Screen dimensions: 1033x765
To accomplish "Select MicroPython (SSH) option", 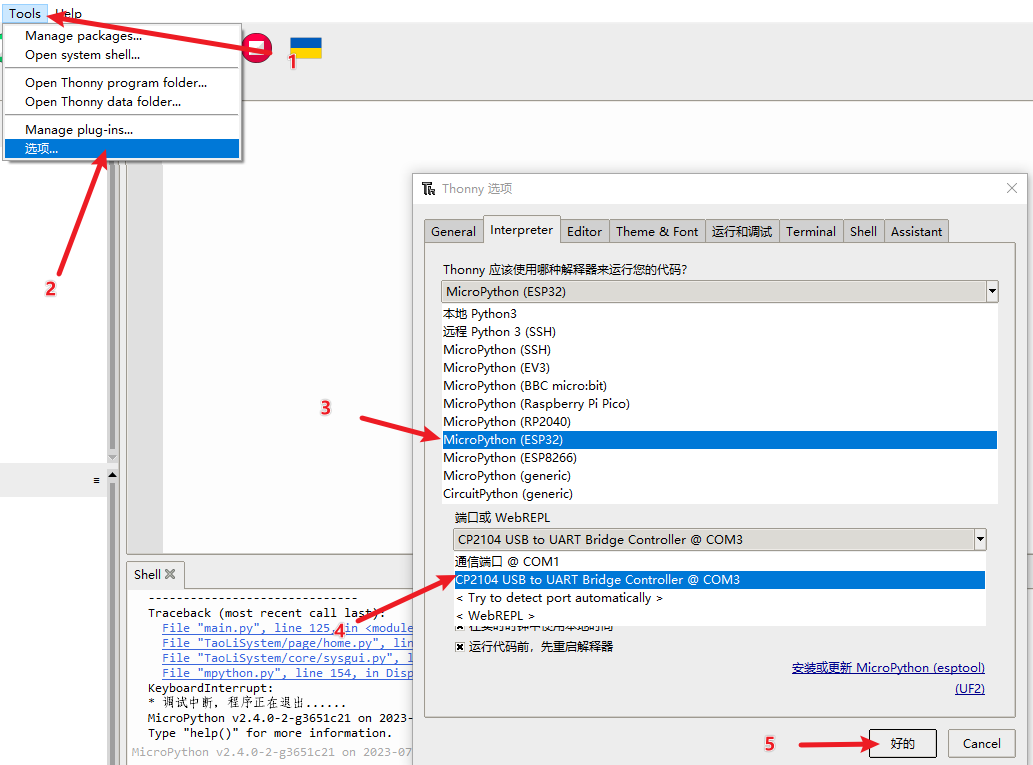I will pos(719,349).
